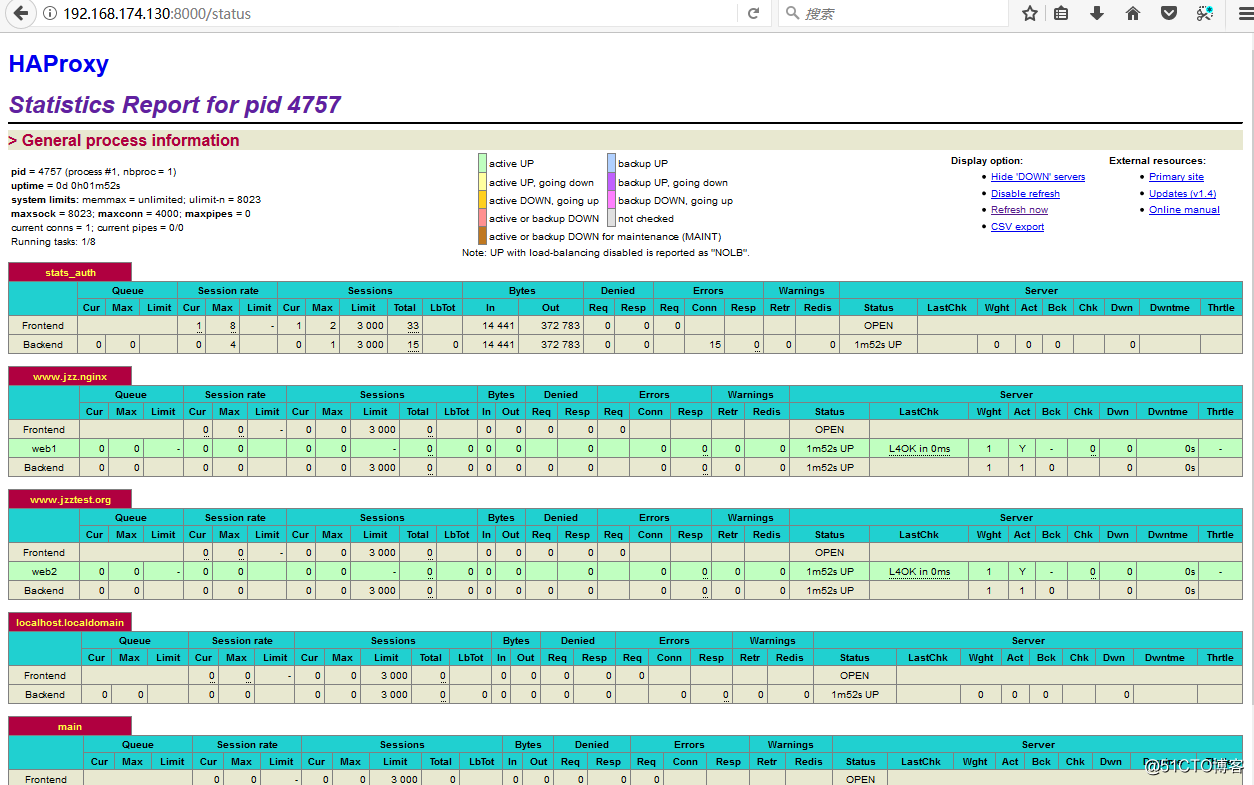Image resolution: width=1254 pixels, height=785 pixels.
Task: Click the HAProxy heading link
Action: click(58, 64)
